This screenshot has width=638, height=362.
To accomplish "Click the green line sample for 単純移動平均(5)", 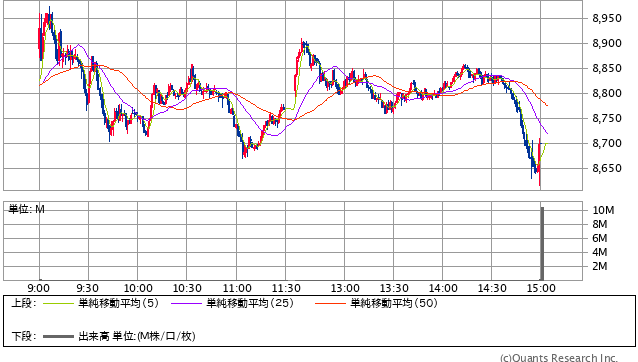I will tap(58, 303).
